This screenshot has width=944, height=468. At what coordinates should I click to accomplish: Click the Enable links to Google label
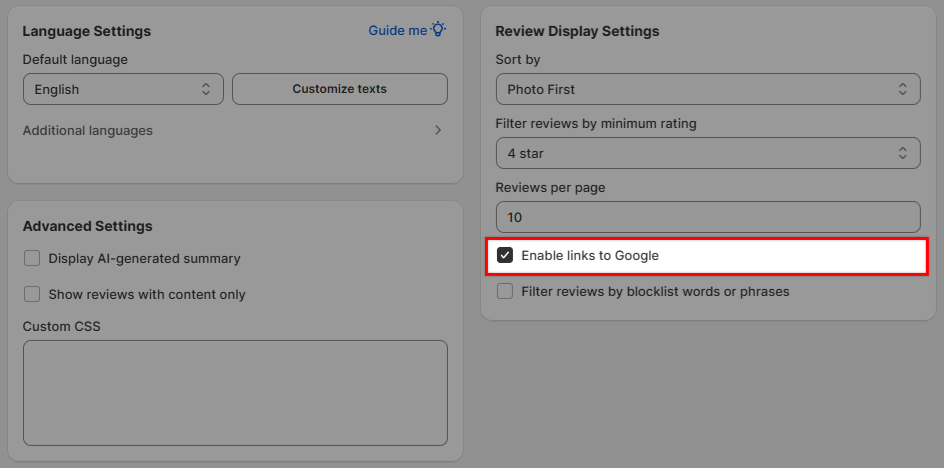click(590, 256)
